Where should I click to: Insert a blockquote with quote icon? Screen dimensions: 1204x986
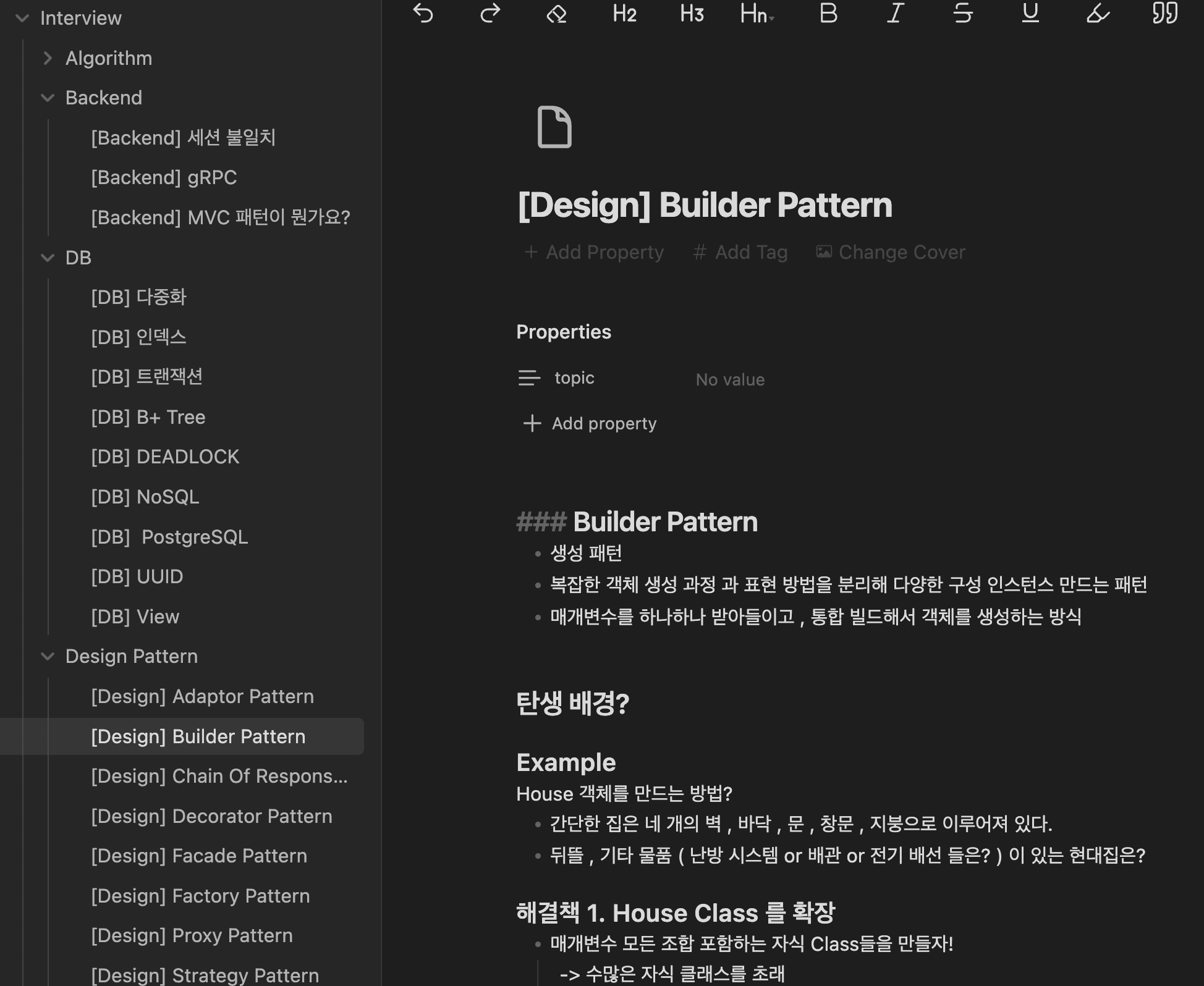1164,14
